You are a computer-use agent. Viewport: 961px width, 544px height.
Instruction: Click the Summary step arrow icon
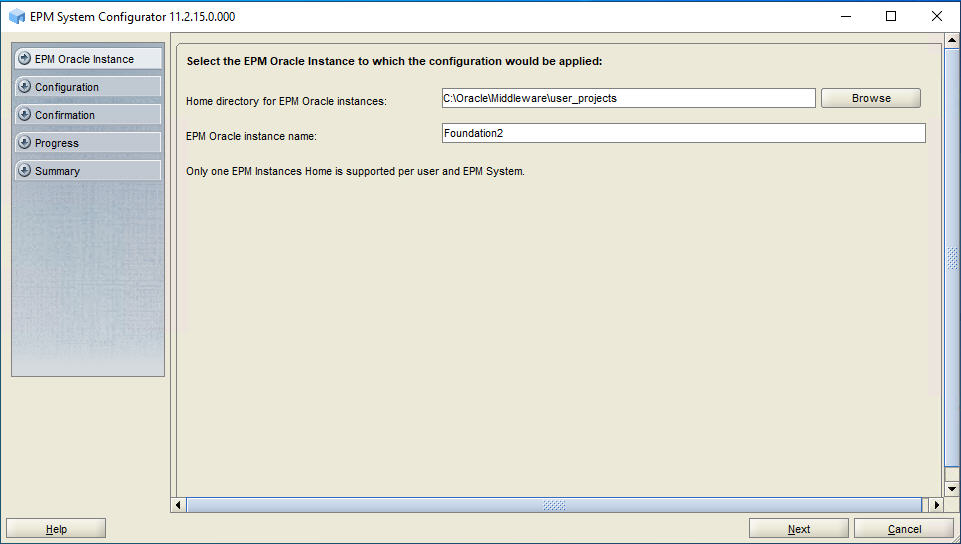coord(25,171)
